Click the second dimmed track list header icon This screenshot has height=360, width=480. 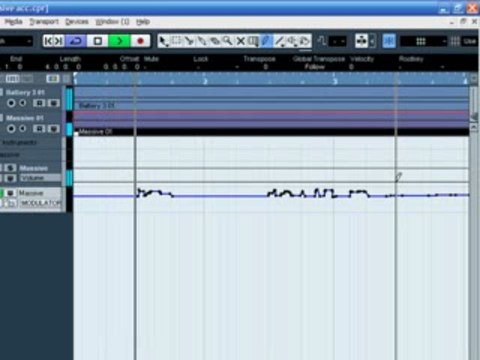[x=27, y=79]
